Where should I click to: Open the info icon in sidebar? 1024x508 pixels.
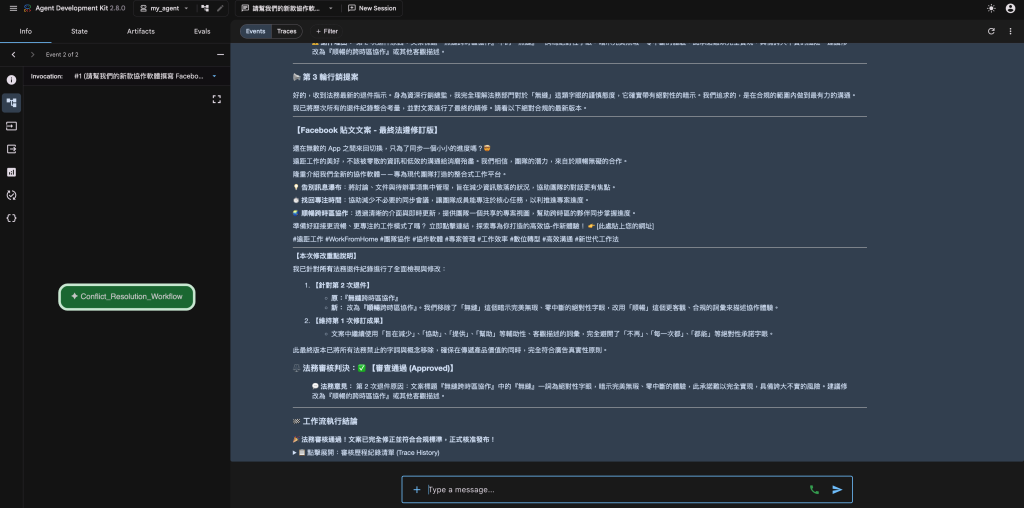(11, 80)
